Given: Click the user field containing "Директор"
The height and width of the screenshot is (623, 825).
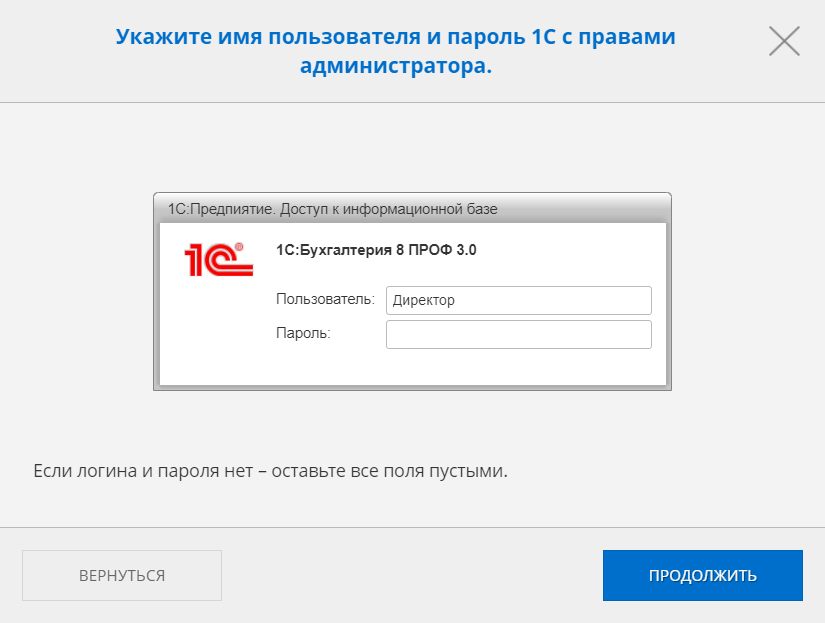Looking at the screenshot, I should [518, 300].
